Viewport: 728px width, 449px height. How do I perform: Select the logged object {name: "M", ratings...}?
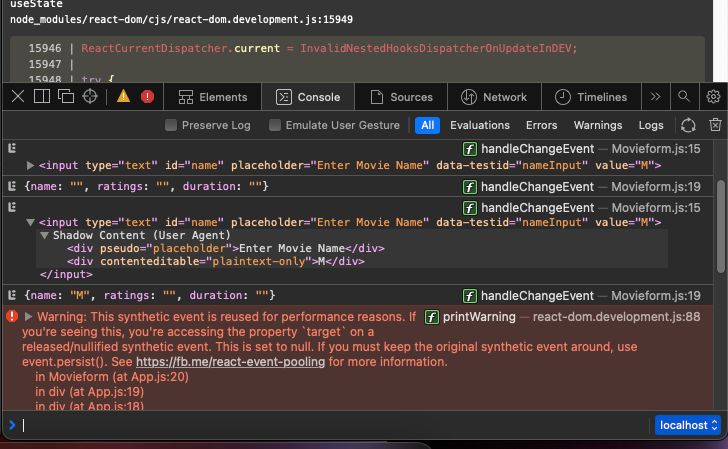(x=150, y=295)
